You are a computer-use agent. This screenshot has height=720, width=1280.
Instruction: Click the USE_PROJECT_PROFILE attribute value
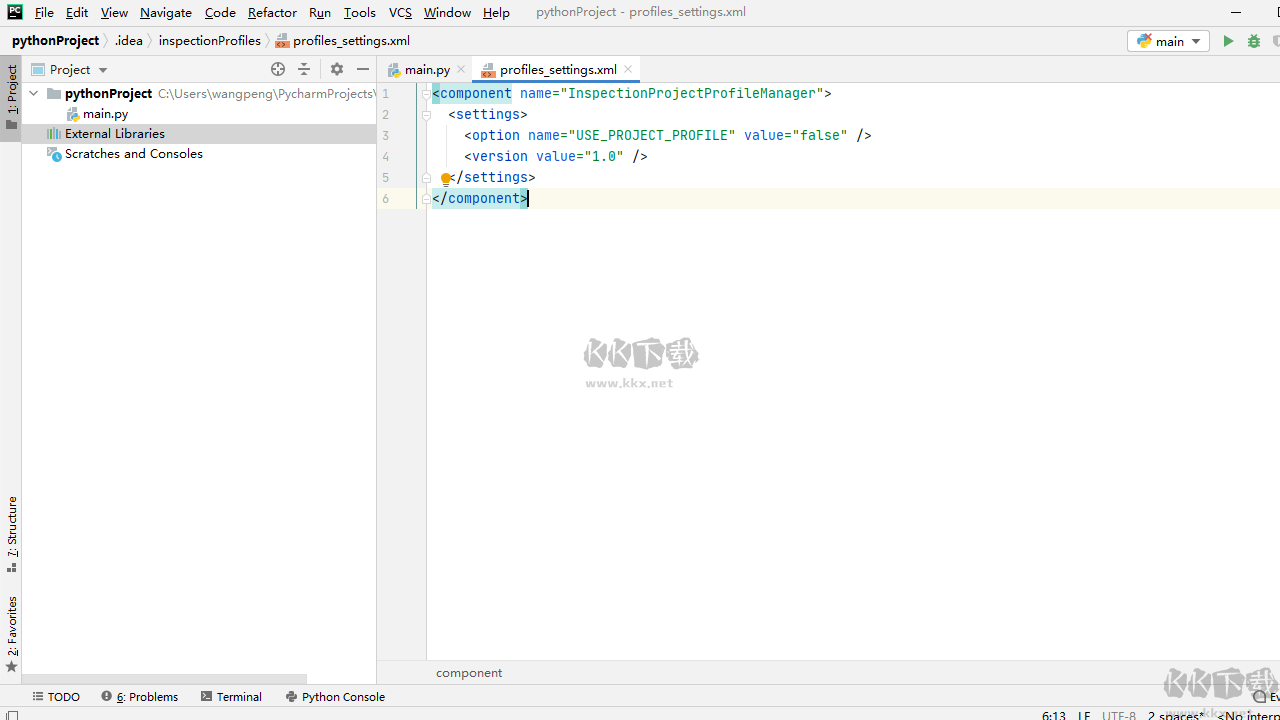click(652, 135)
